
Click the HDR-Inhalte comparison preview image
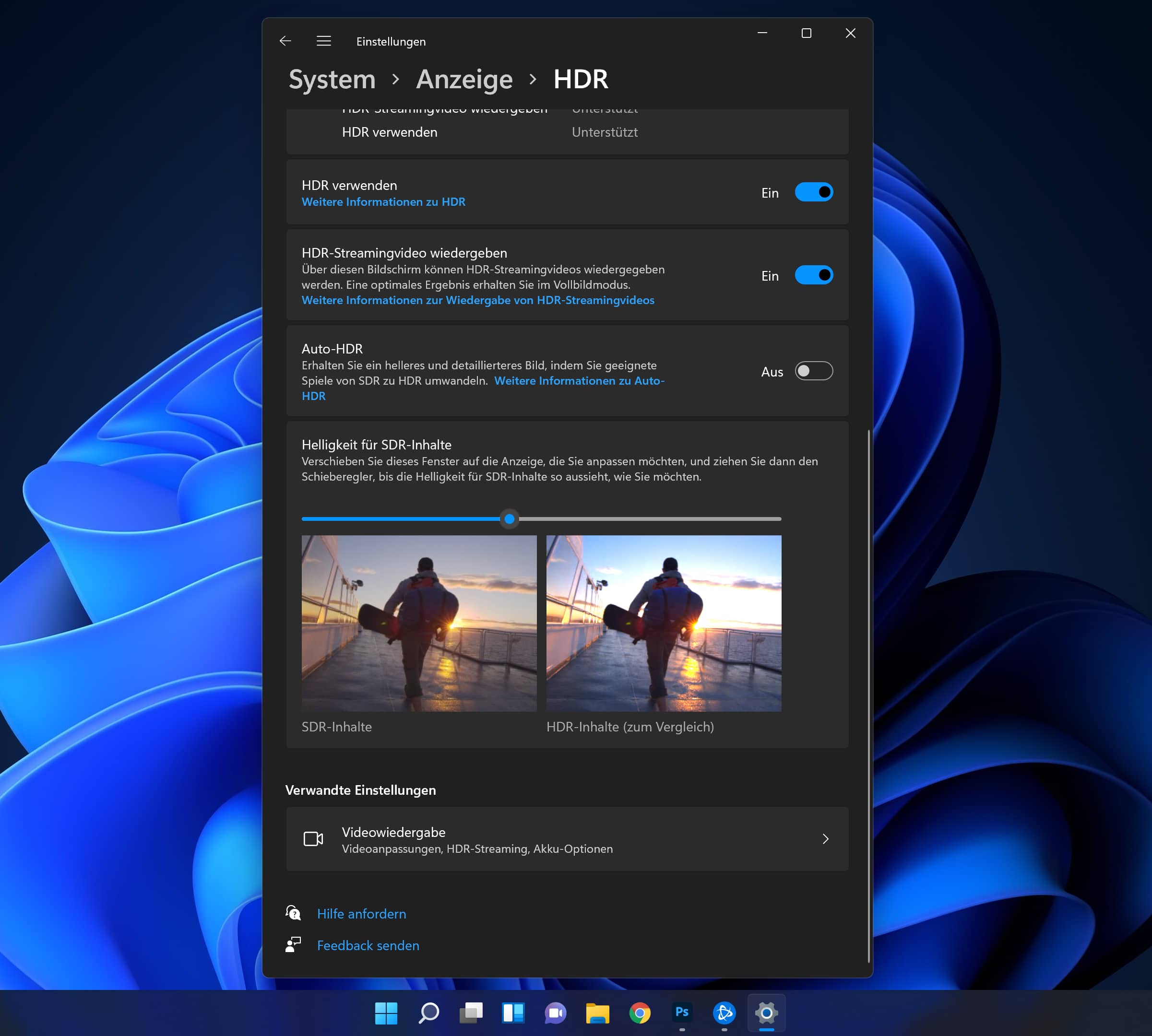[x=664, y=624]
